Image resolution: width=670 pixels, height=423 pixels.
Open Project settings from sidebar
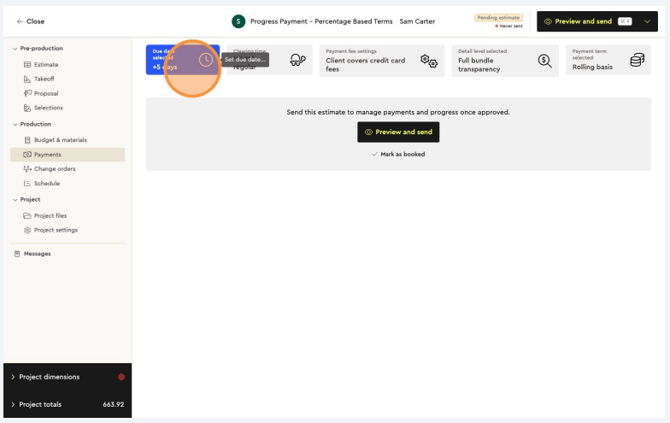tap(55, 230)
